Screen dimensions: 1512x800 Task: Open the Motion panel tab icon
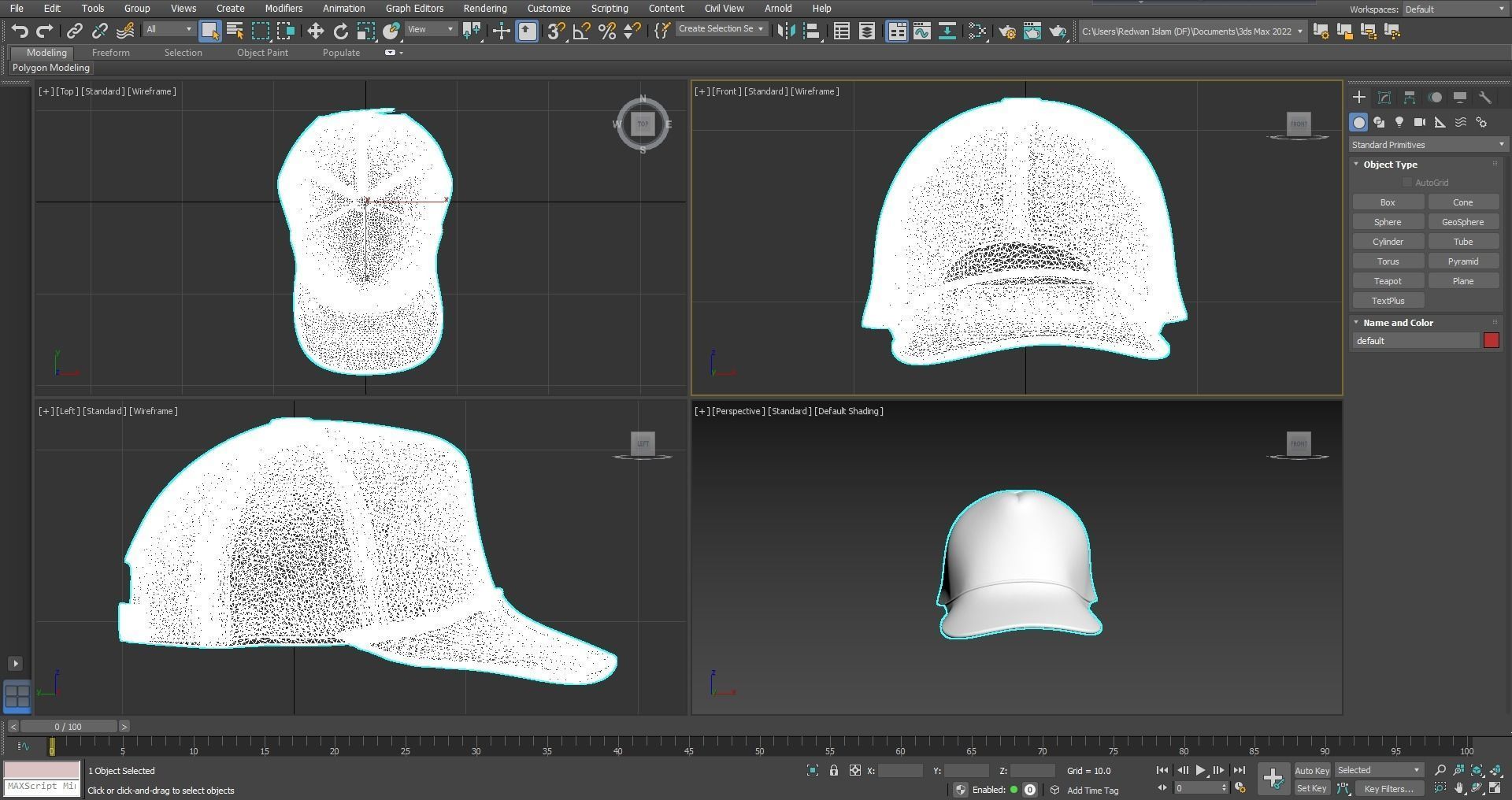click(x=1435, y=97)
